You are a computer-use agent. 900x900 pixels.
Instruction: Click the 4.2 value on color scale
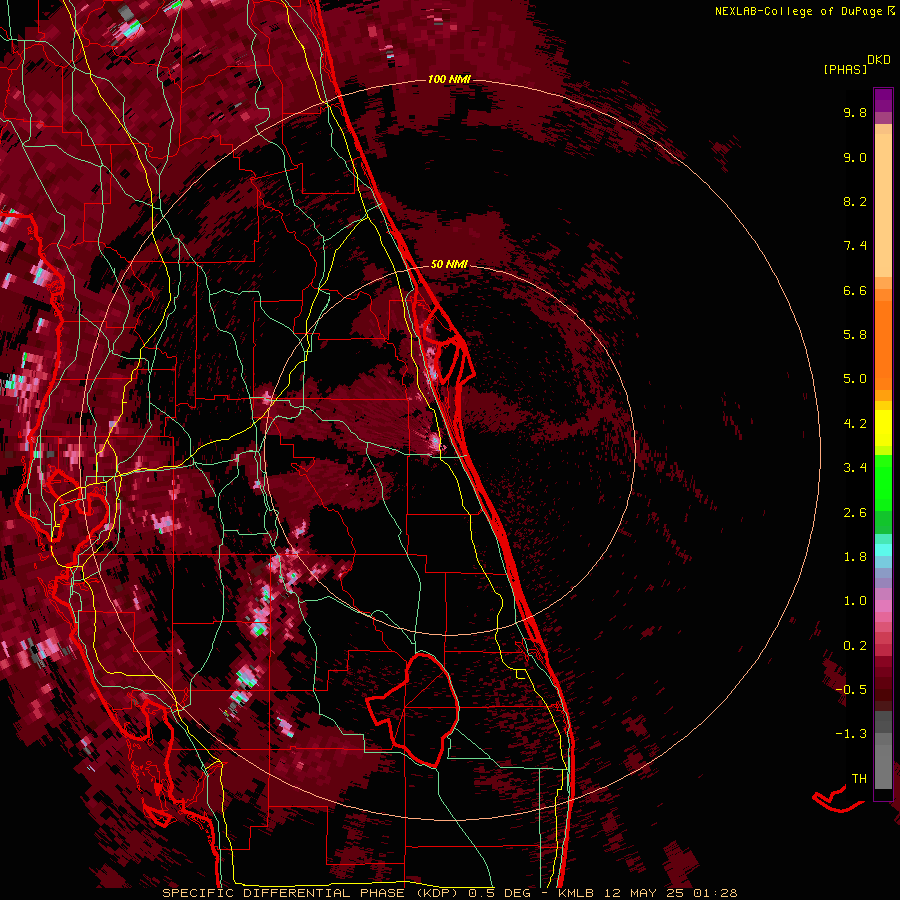click(x=855, y=424)
